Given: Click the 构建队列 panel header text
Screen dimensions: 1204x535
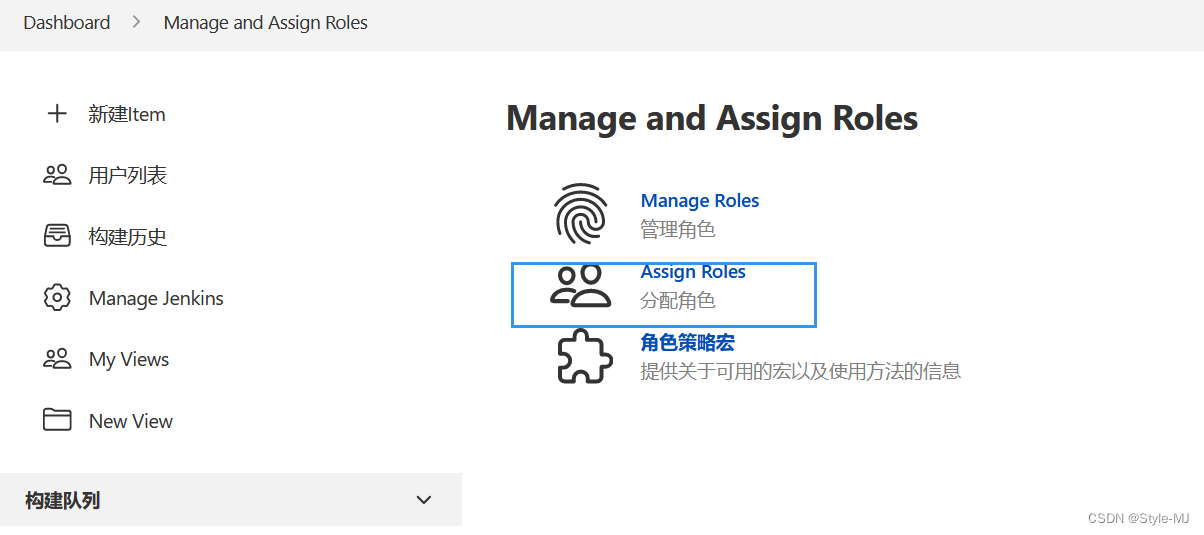Looking at the screenshot, I should point(62,500).
